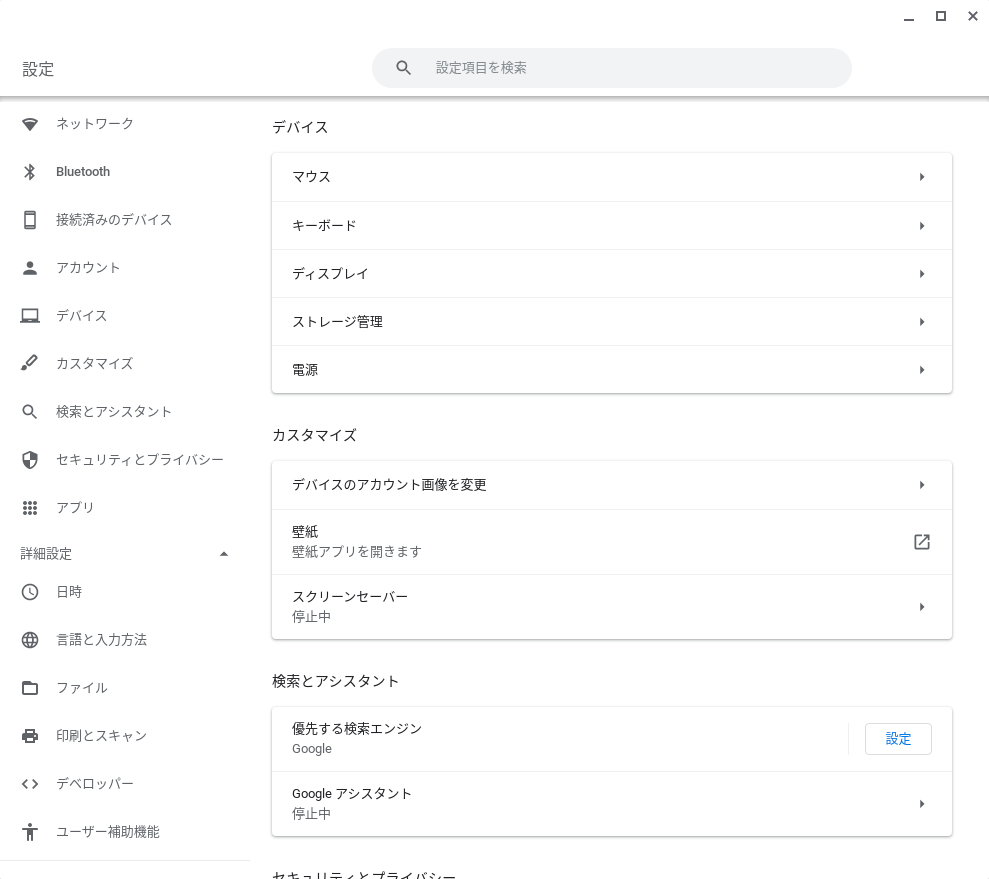Expand the ディスプレイ row arrow
The height and width of the screenshot is (879, 989).
(922, 274)
